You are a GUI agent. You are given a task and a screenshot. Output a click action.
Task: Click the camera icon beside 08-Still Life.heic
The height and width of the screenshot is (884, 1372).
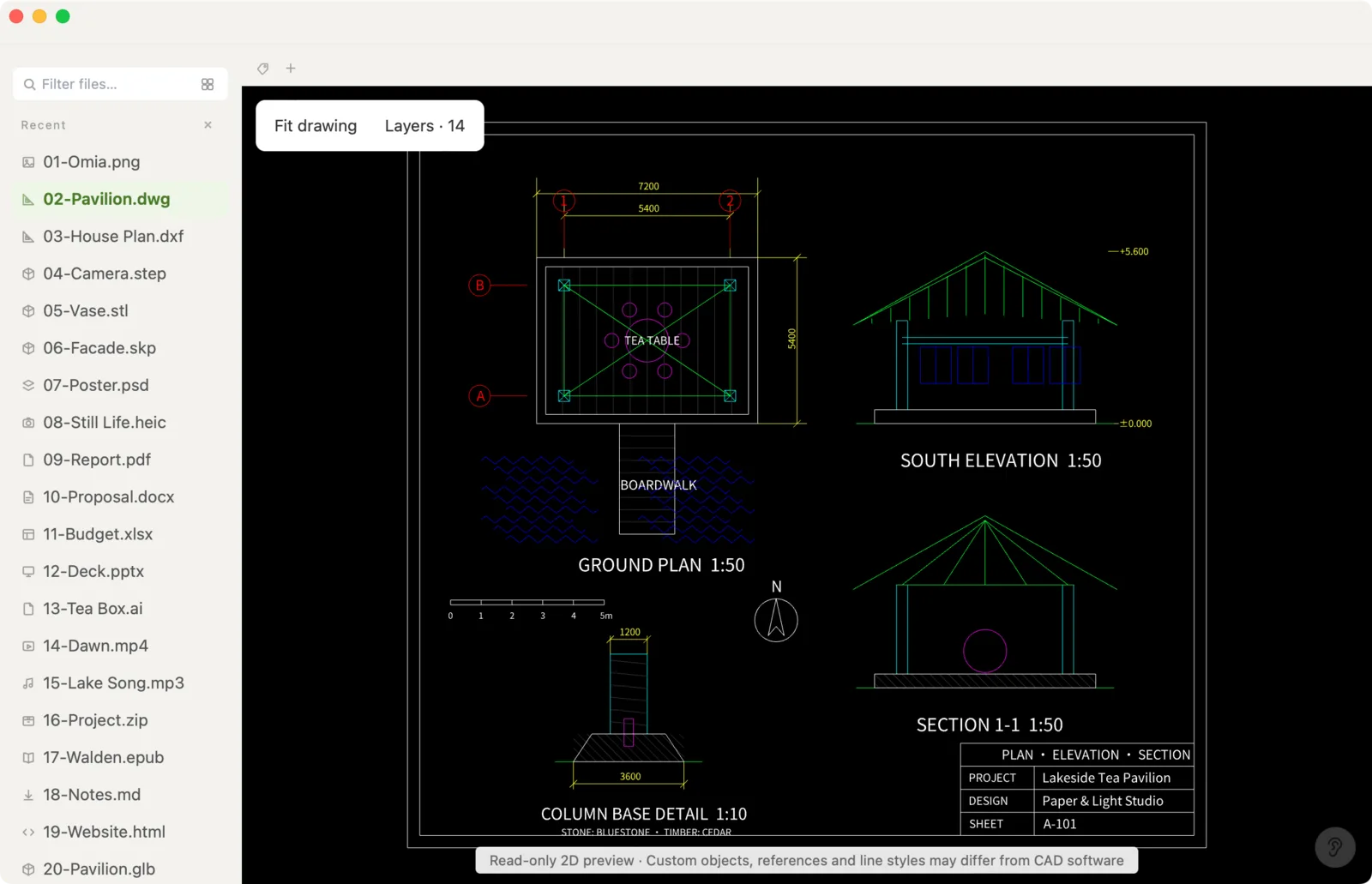28,423
